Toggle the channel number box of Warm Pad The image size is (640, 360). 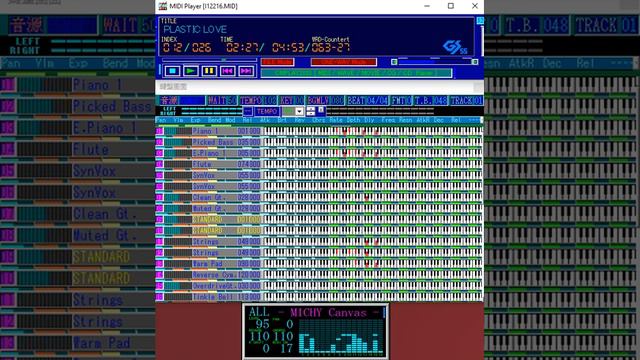pyautogui.click(x=159, y=264)
